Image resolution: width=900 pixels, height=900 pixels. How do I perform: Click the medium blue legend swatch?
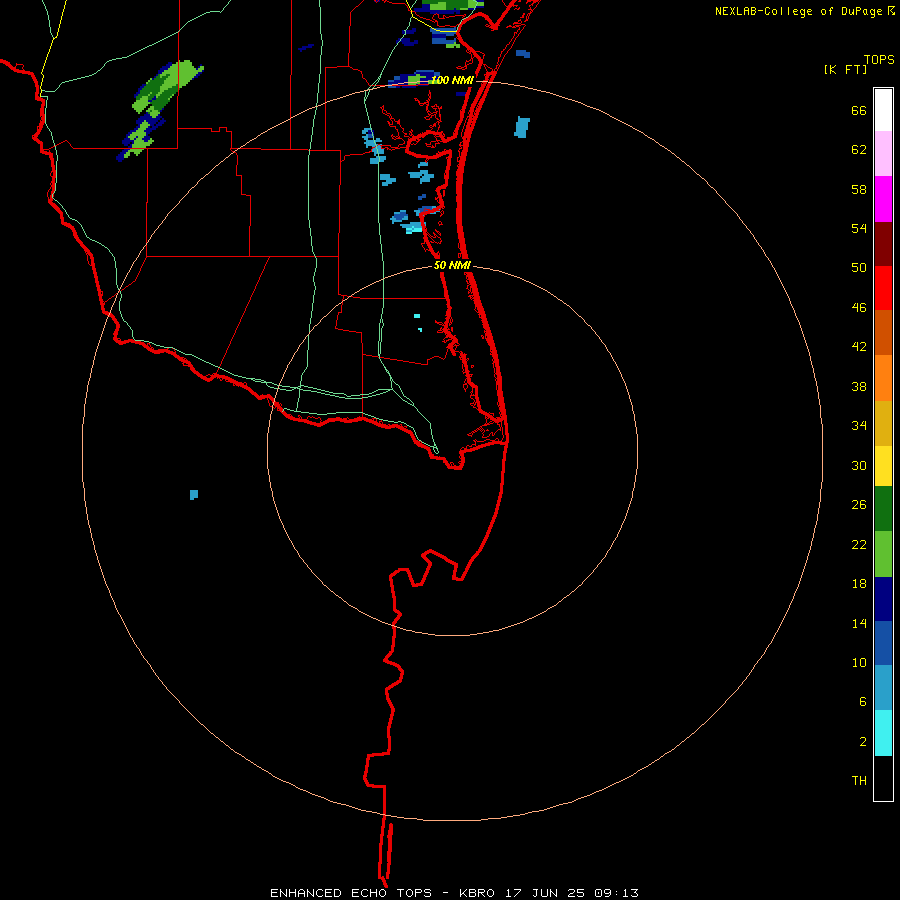click(883, 643)
